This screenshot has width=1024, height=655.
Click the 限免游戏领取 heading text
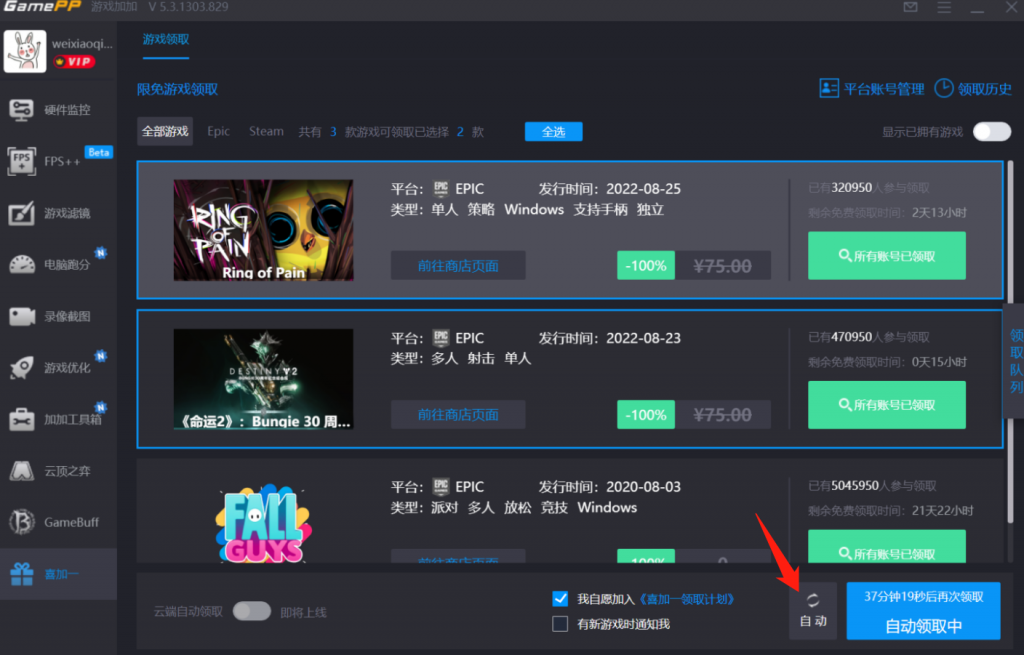[x=178, y=89]
